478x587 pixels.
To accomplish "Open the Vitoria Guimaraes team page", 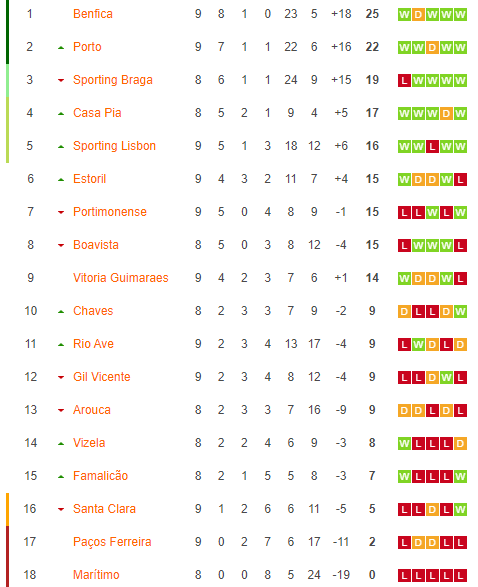I will click(x=121, y=278).
